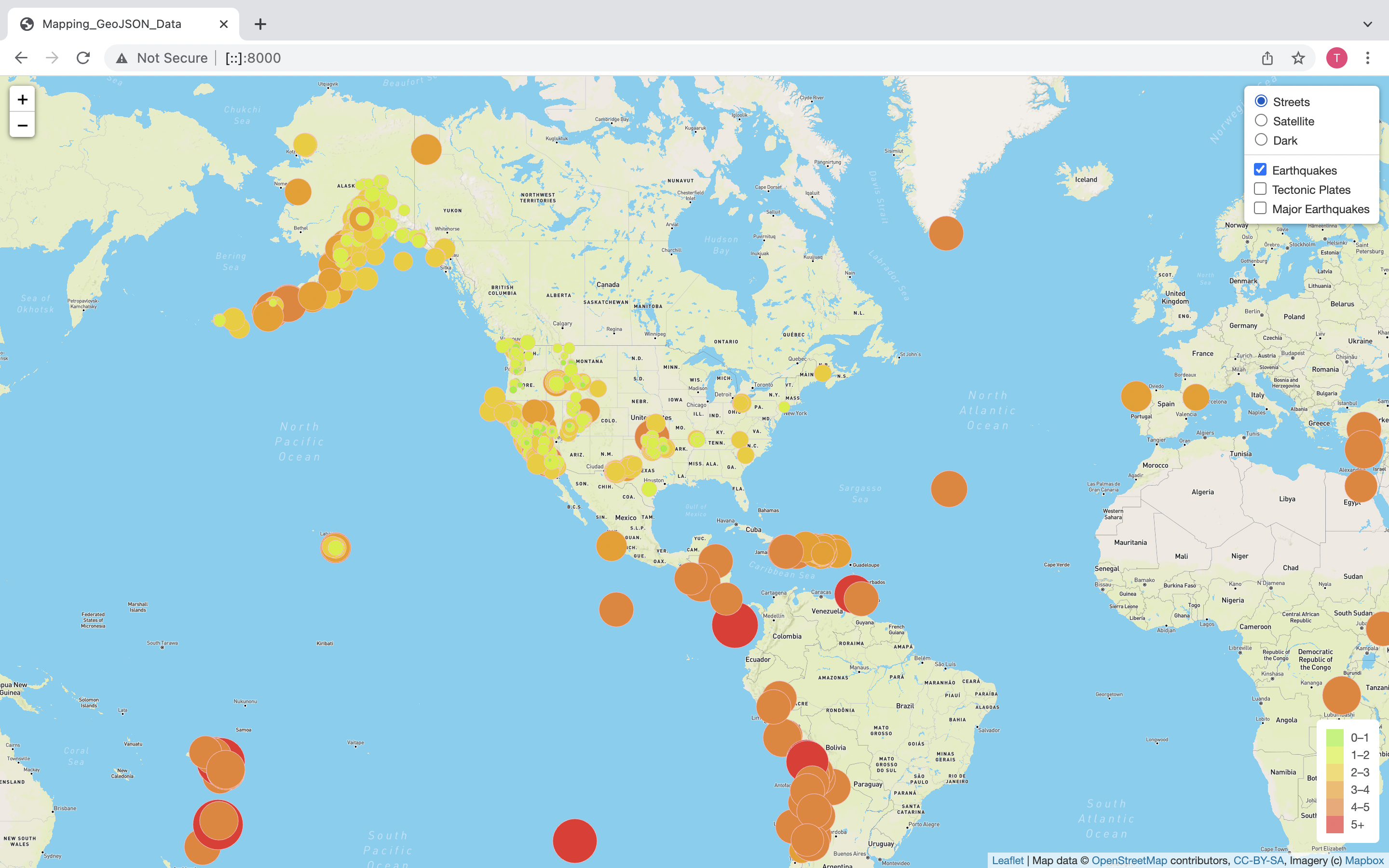Switch to the Mapping_GeoJSON_Data tab
Image resolution: width=1389 pixels, height=868 pixels.
(123, 24)
